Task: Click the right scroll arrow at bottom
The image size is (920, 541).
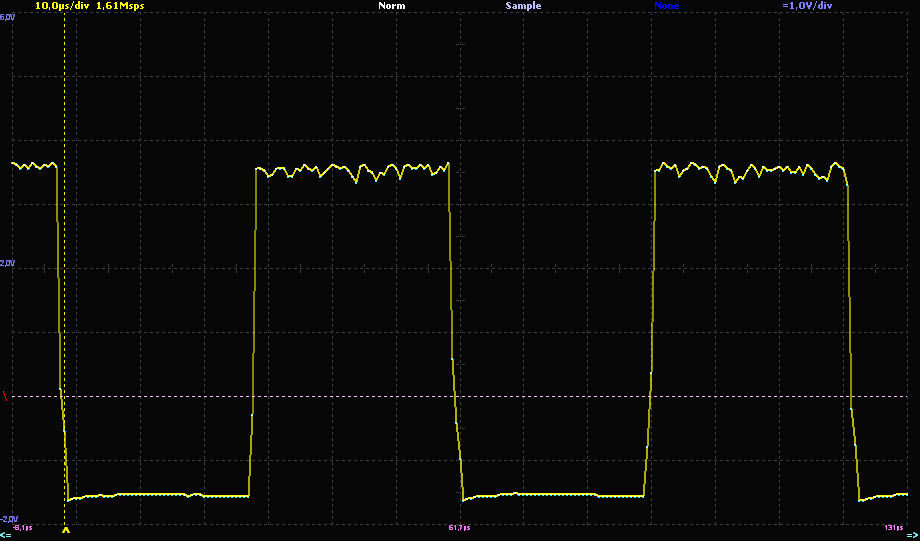Action: (x=912, y=536)
